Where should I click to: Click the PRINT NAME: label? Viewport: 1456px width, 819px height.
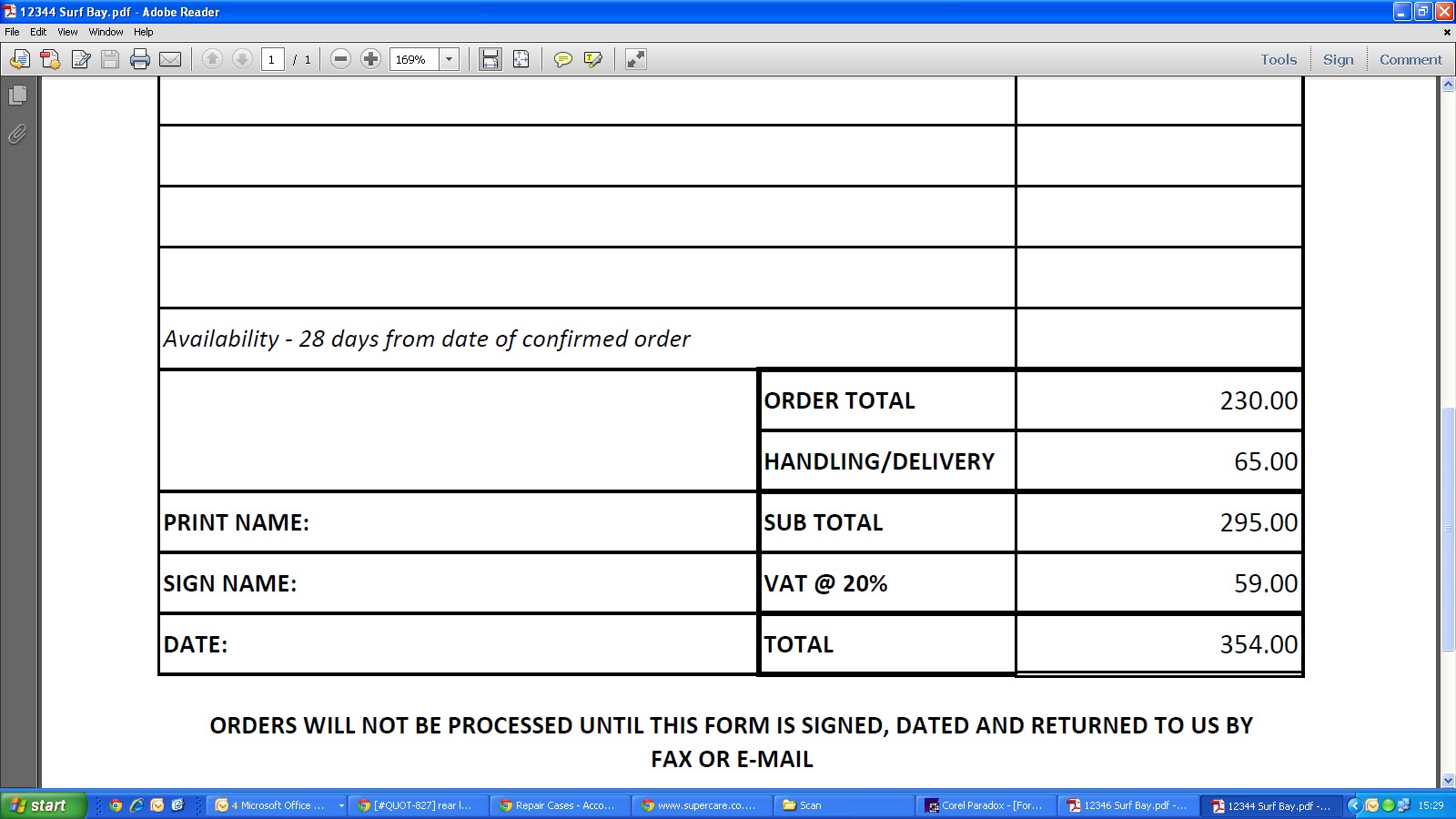point(237,522)
